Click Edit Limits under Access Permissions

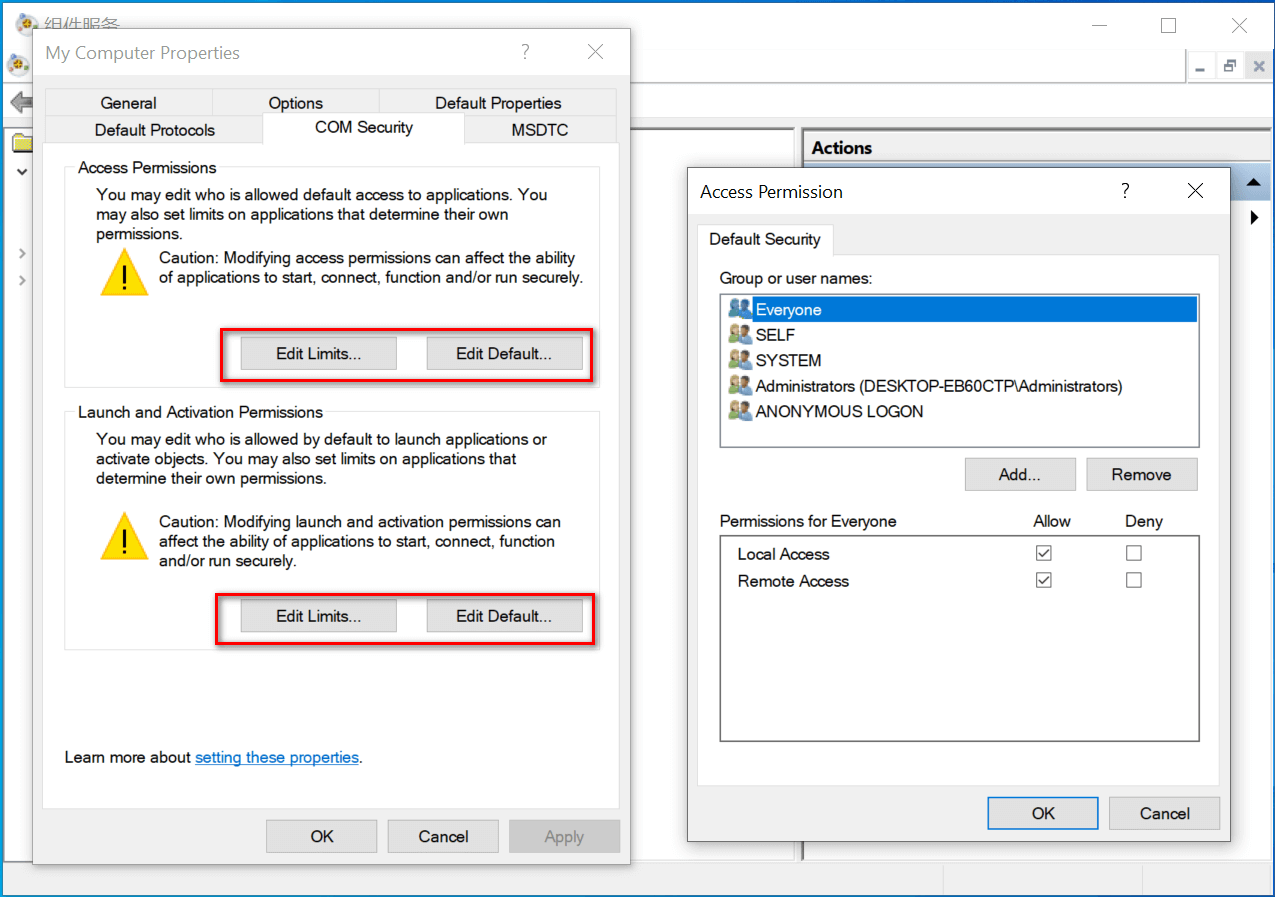tap(318, 353)
